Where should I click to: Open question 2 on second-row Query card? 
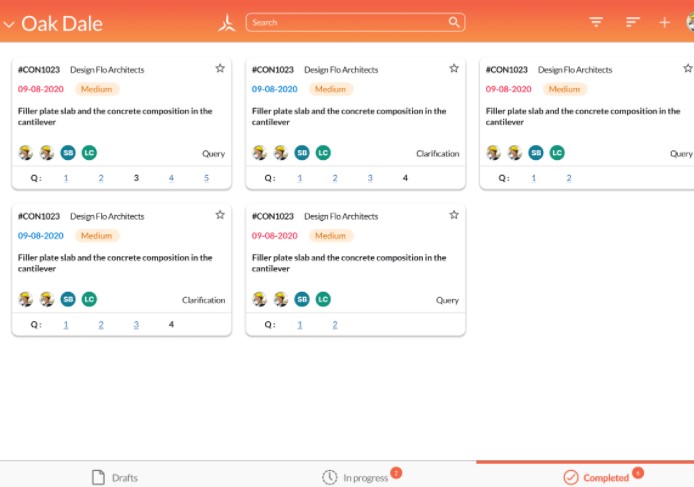[335, 325]
